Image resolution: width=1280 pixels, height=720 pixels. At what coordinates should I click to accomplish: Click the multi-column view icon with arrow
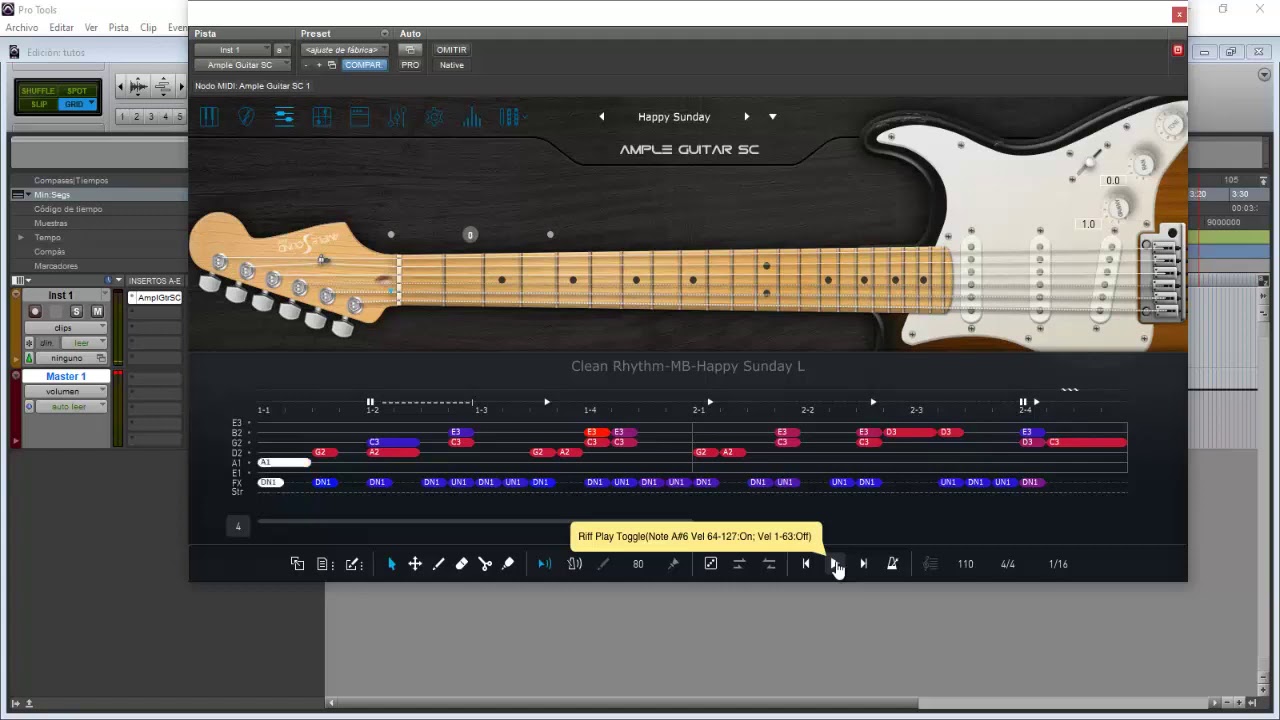[511, 117]
